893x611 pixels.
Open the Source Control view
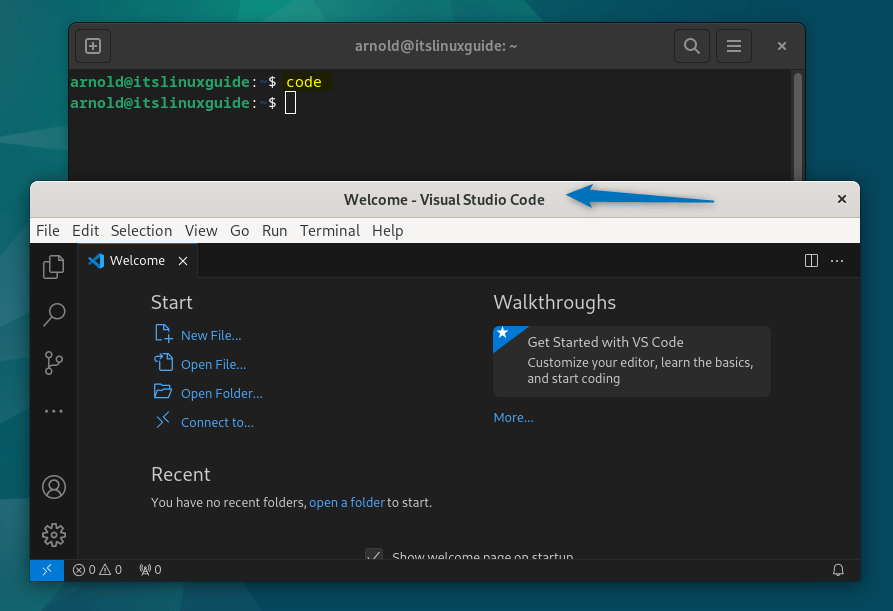click(53, 363)
